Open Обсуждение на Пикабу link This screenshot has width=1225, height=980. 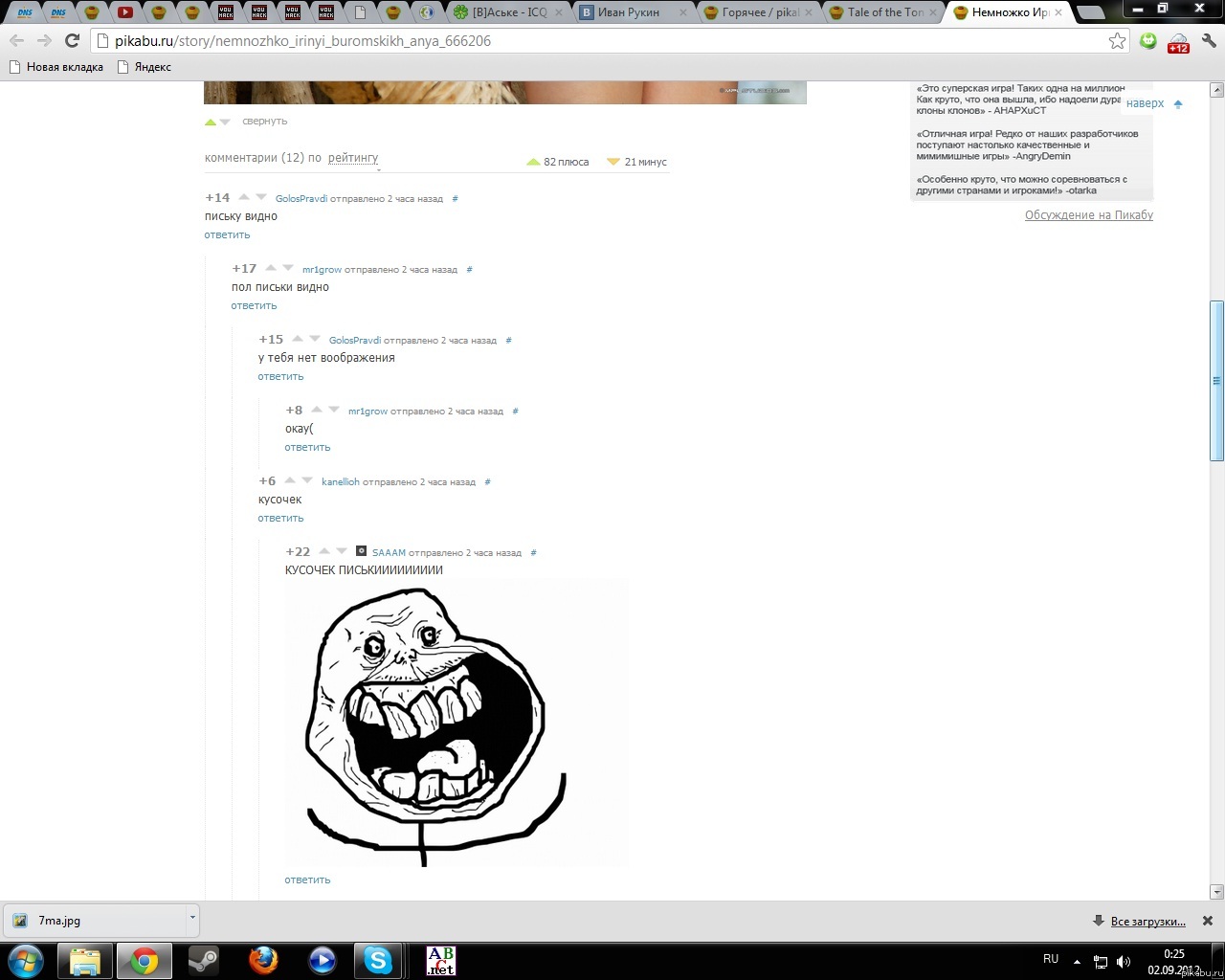pyautogui.click(x=1089, y=215)
